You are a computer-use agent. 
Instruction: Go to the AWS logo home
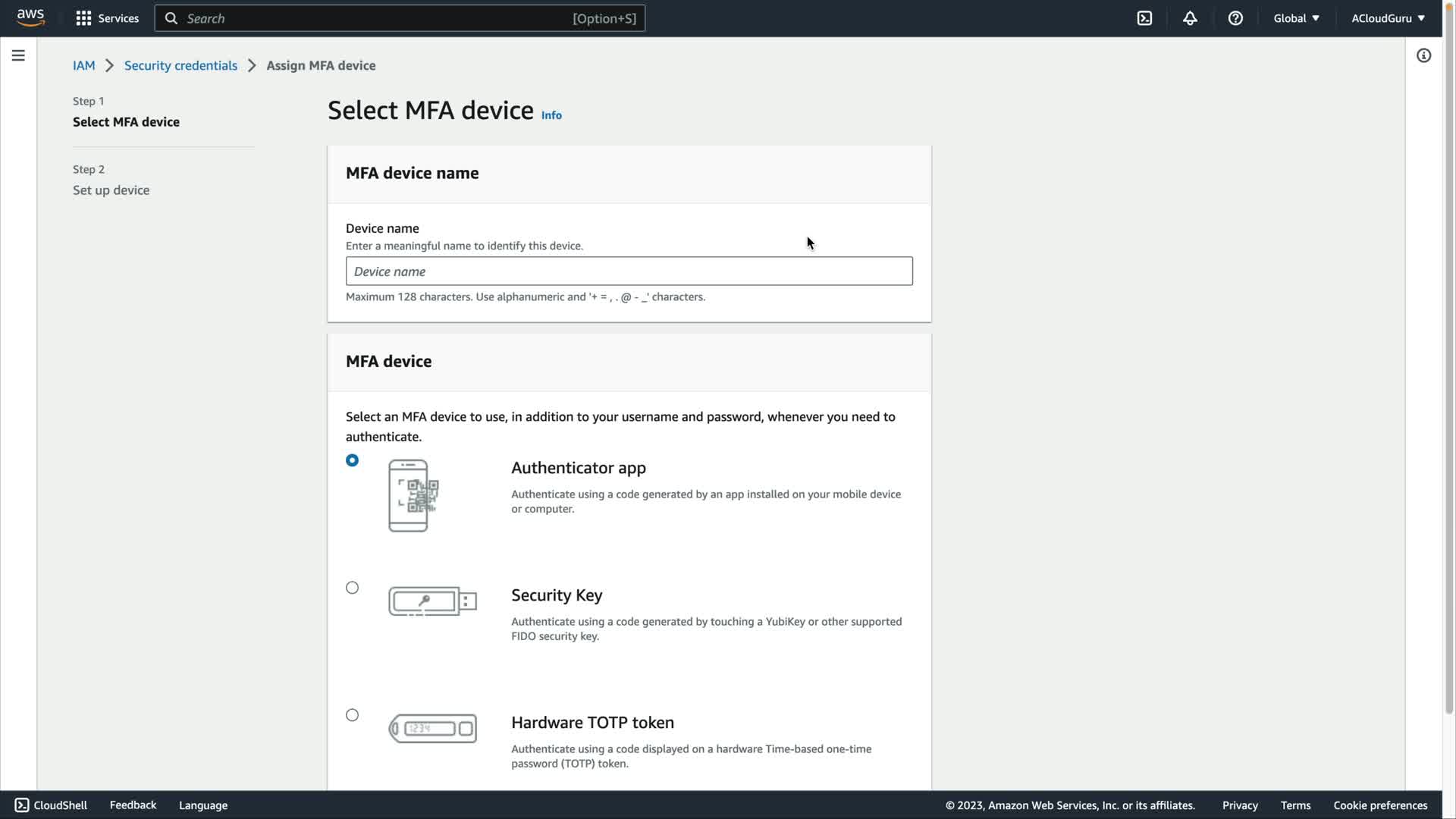(30, 17)
